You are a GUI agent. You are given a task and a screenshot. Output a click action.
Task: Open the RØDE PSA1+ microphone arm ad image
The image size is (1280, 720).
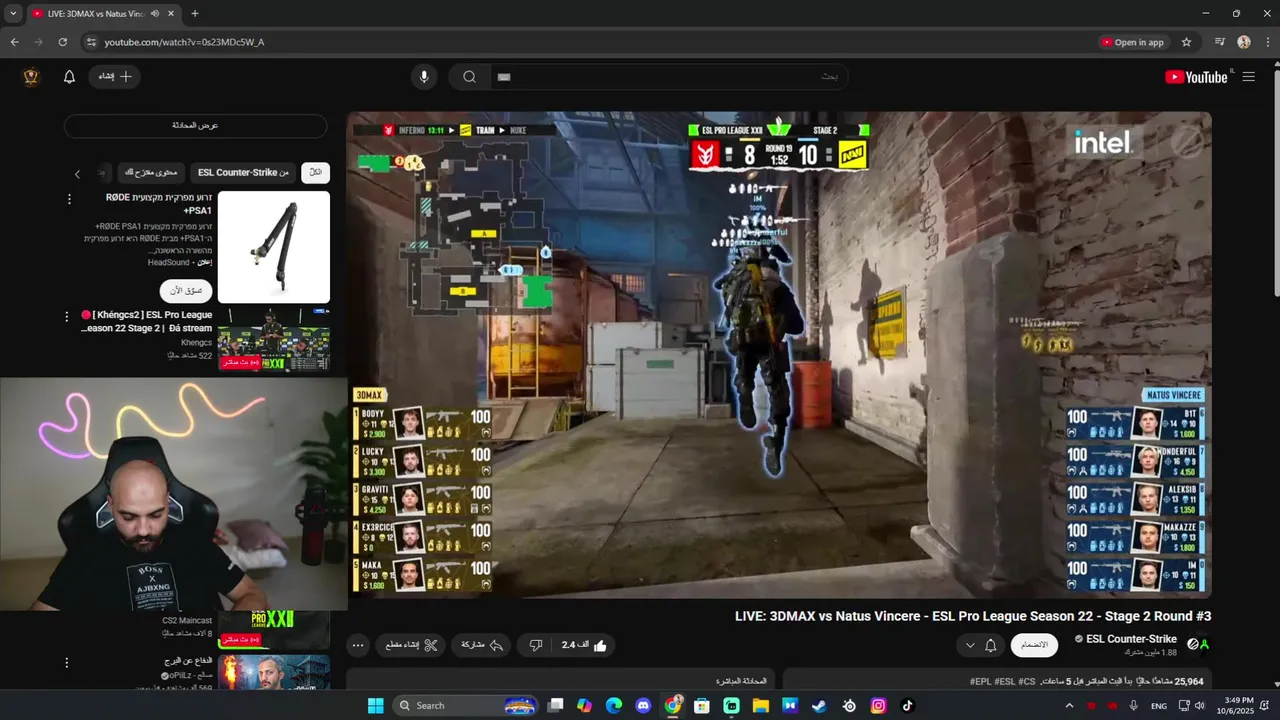[x=274, y=247]
